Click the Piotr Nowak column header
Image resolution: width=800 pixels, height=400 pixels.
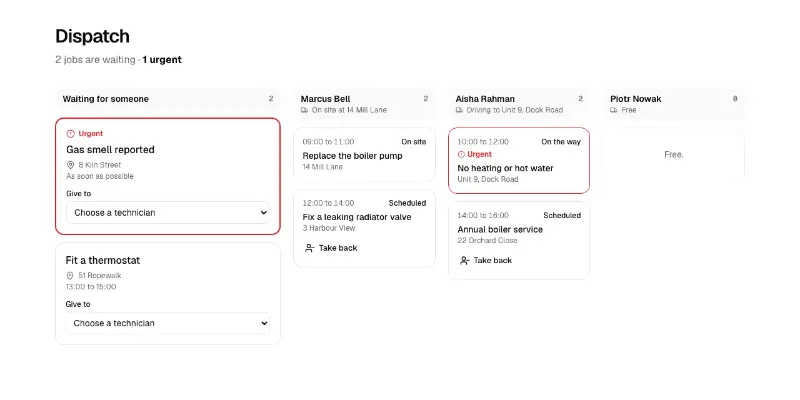click(673, 104)
